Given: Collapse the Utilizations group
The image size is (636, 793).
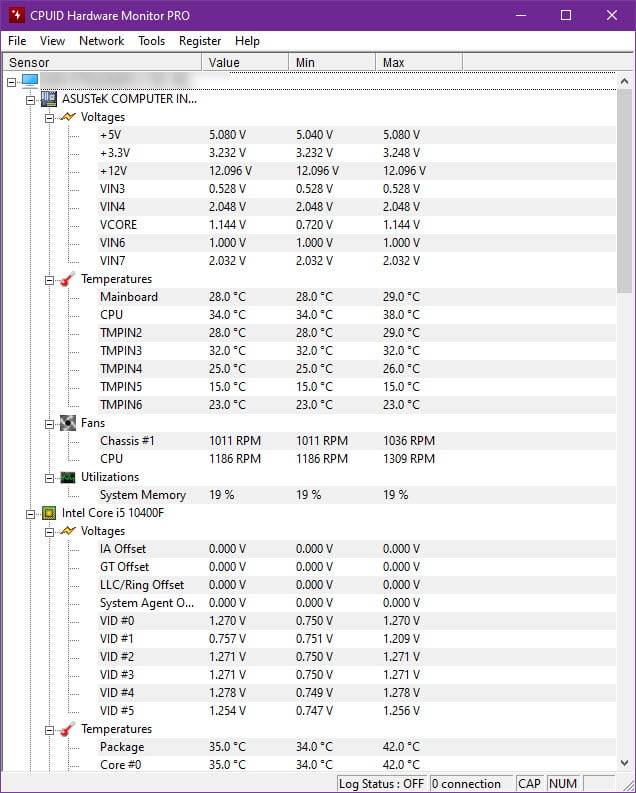Looking at the screenshot, I should (49, 478).
